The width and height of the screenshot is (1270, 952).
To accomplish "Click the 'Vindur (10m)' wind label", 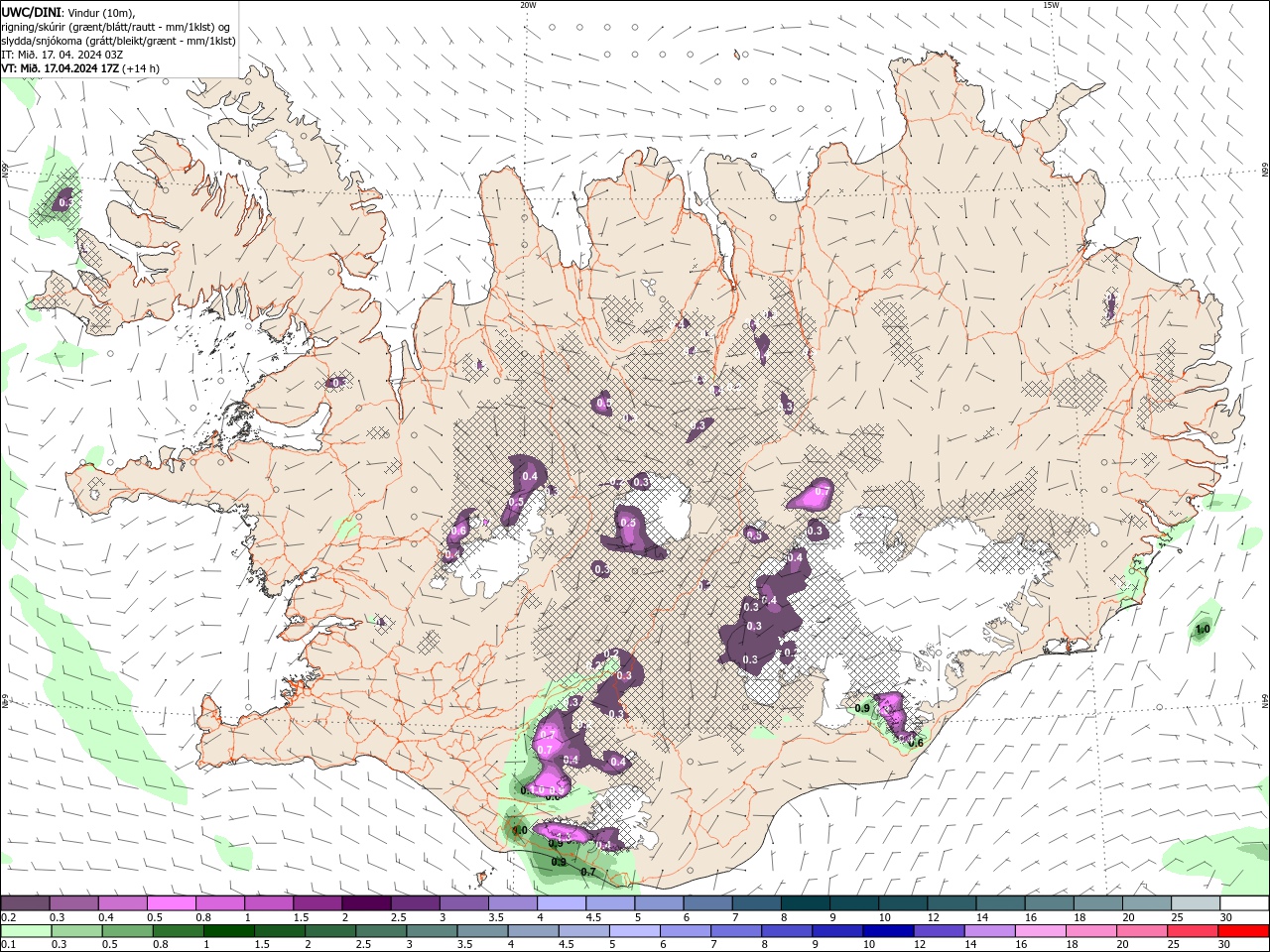I will coord(101,13).
